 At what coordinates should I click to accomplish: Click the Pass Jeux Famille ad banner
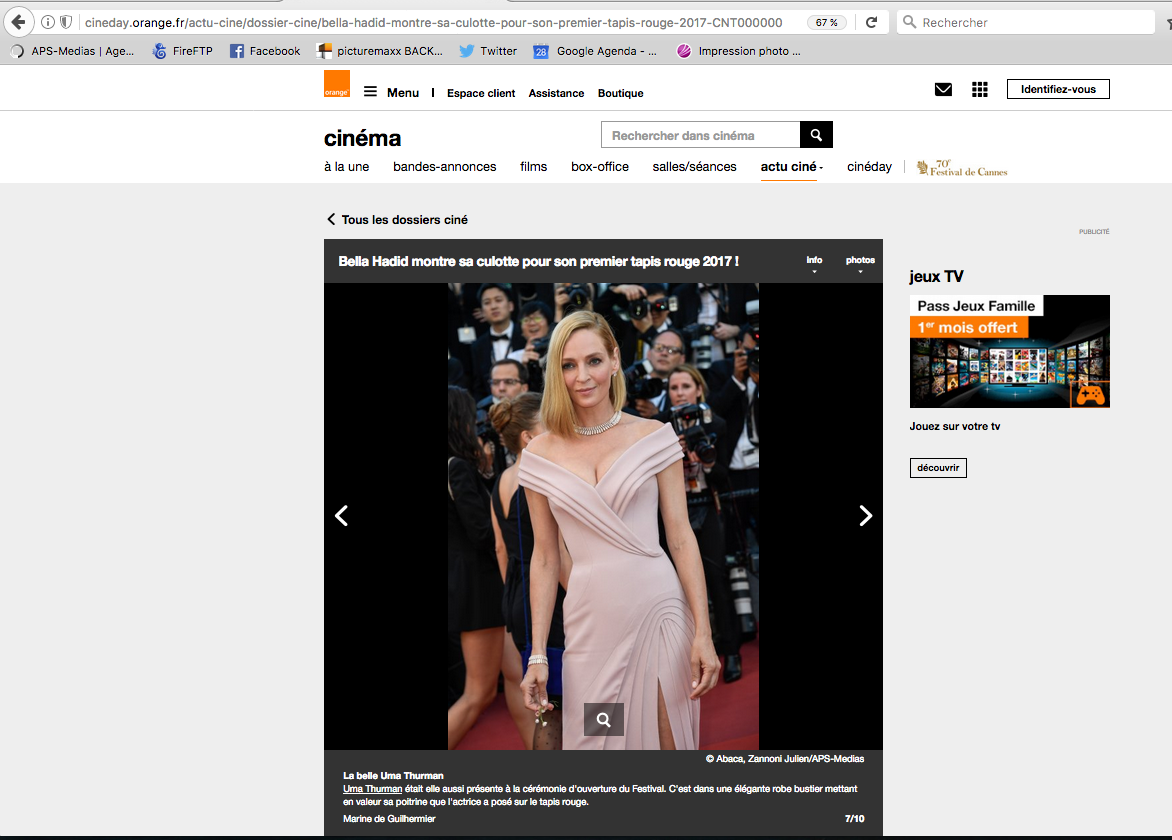(1009, 351)
